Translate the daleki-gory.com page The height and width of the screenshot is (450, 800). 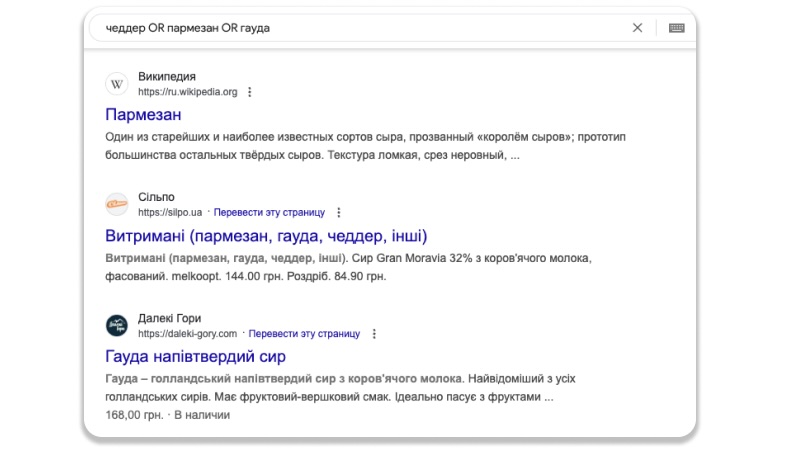coord(305,334)
